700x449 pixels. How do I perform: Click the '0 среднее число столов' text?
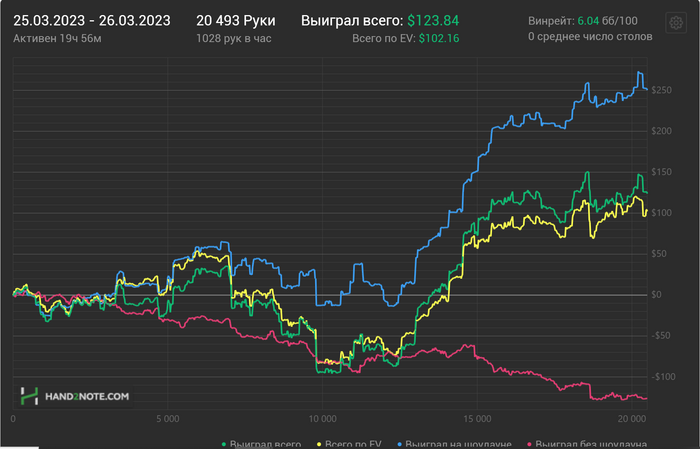pyautogui.click(x=590, y=37)
